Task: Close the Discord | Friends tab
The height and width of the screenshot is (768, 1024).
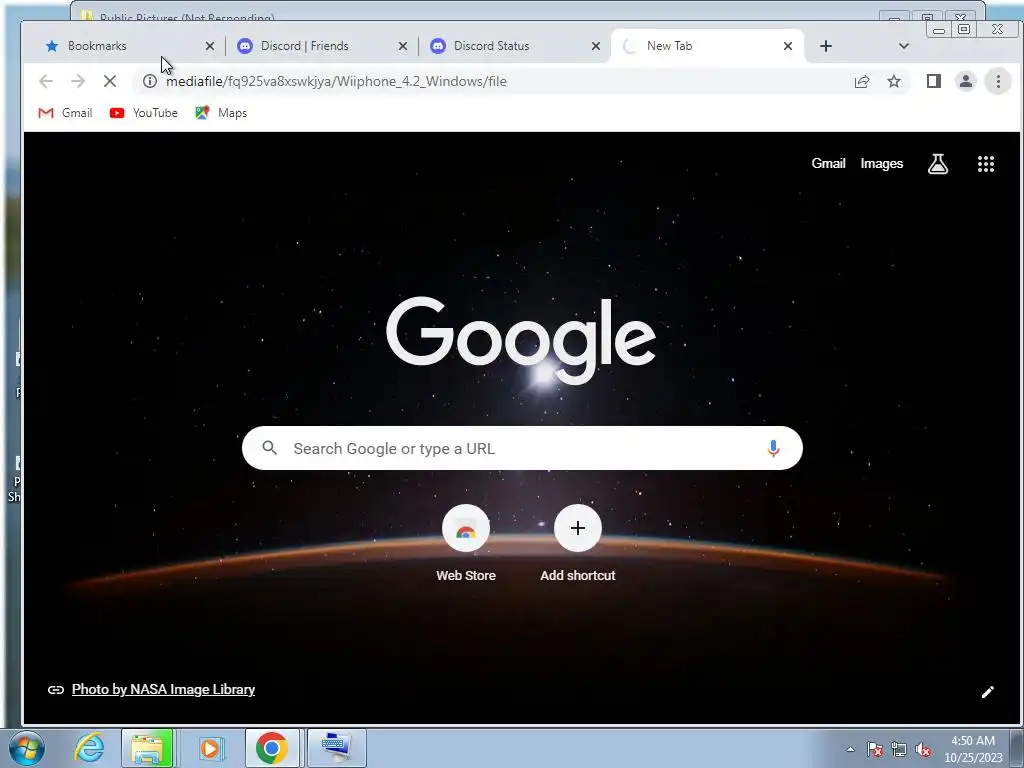Action: click(x=403, y=46)
